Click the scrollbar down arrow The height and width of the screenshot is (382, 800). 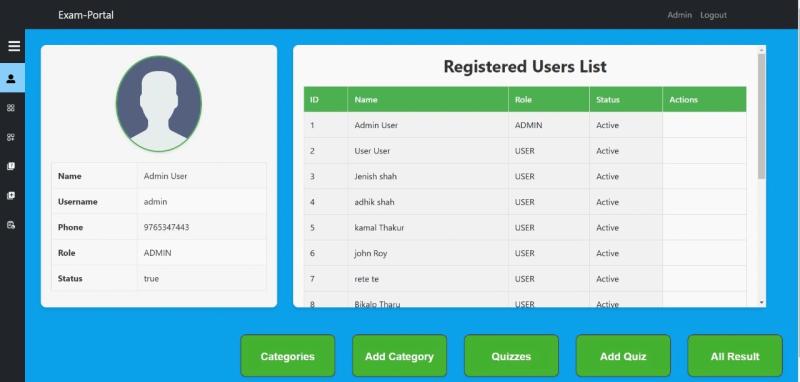[x=762, y=302]
